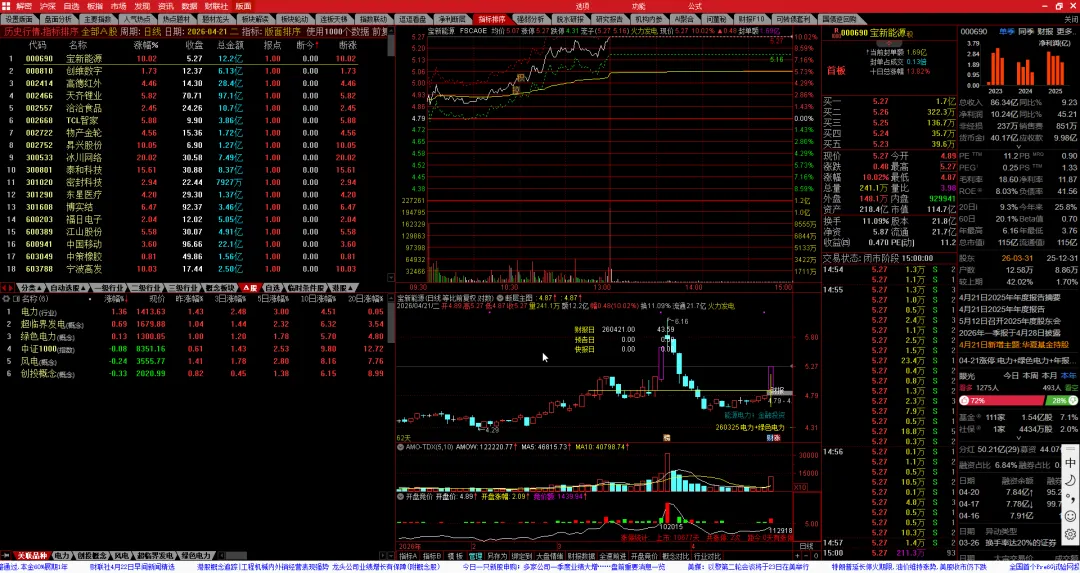1080x573 pixels.
Task: Click the moon icon in floating toolbar
Action: (1070, 480)
